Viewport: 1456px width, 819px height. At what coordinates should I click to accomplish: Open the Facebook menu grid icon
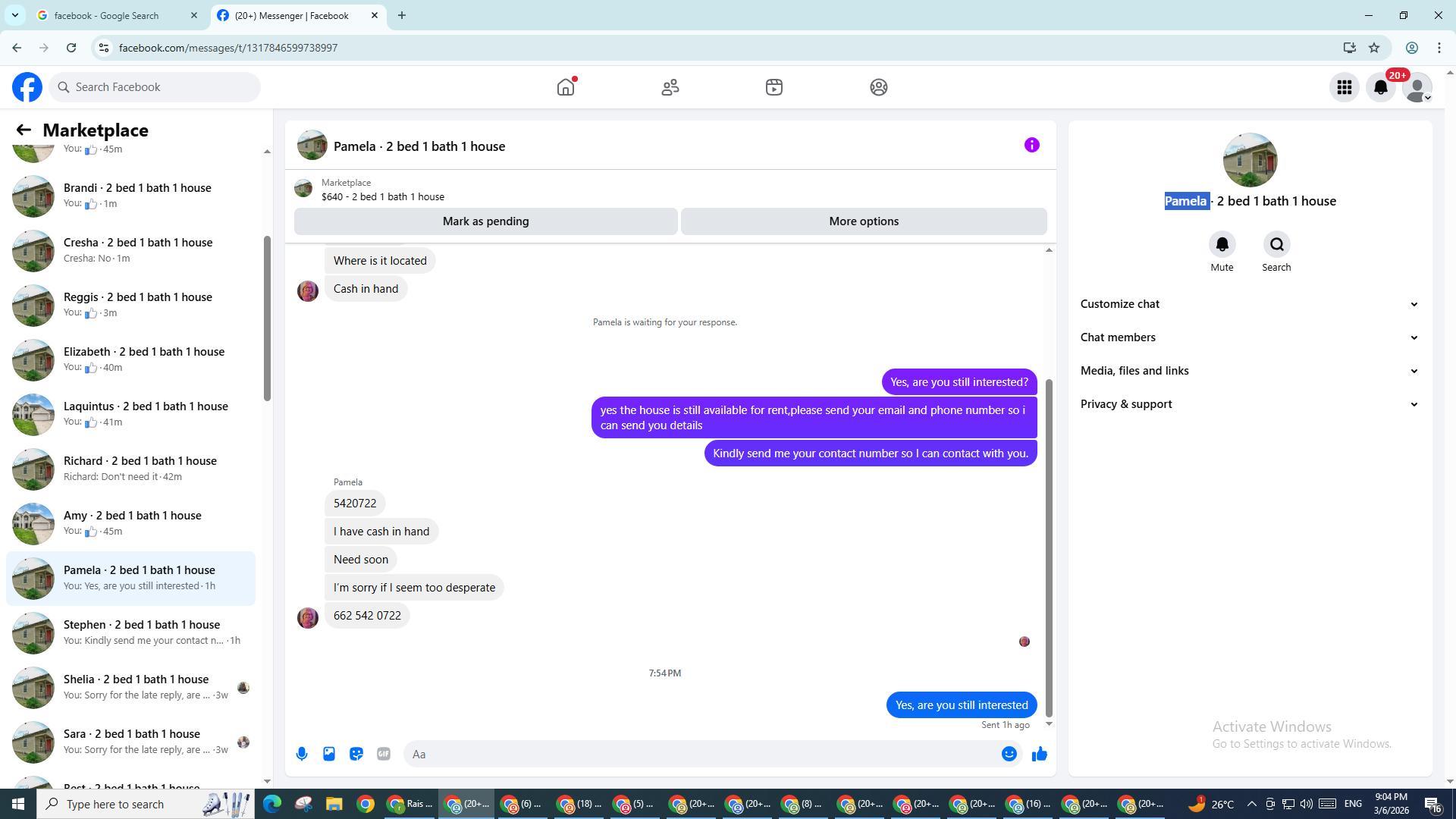coord(1345,87)
